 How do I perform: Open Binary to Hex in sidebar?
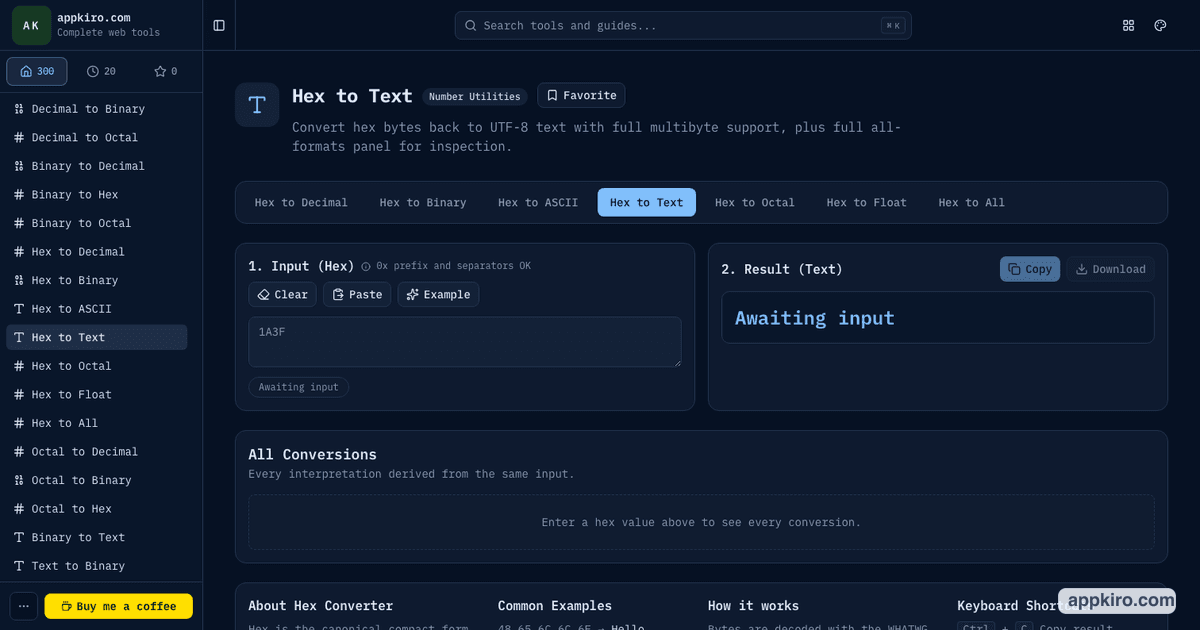point(97,194)
